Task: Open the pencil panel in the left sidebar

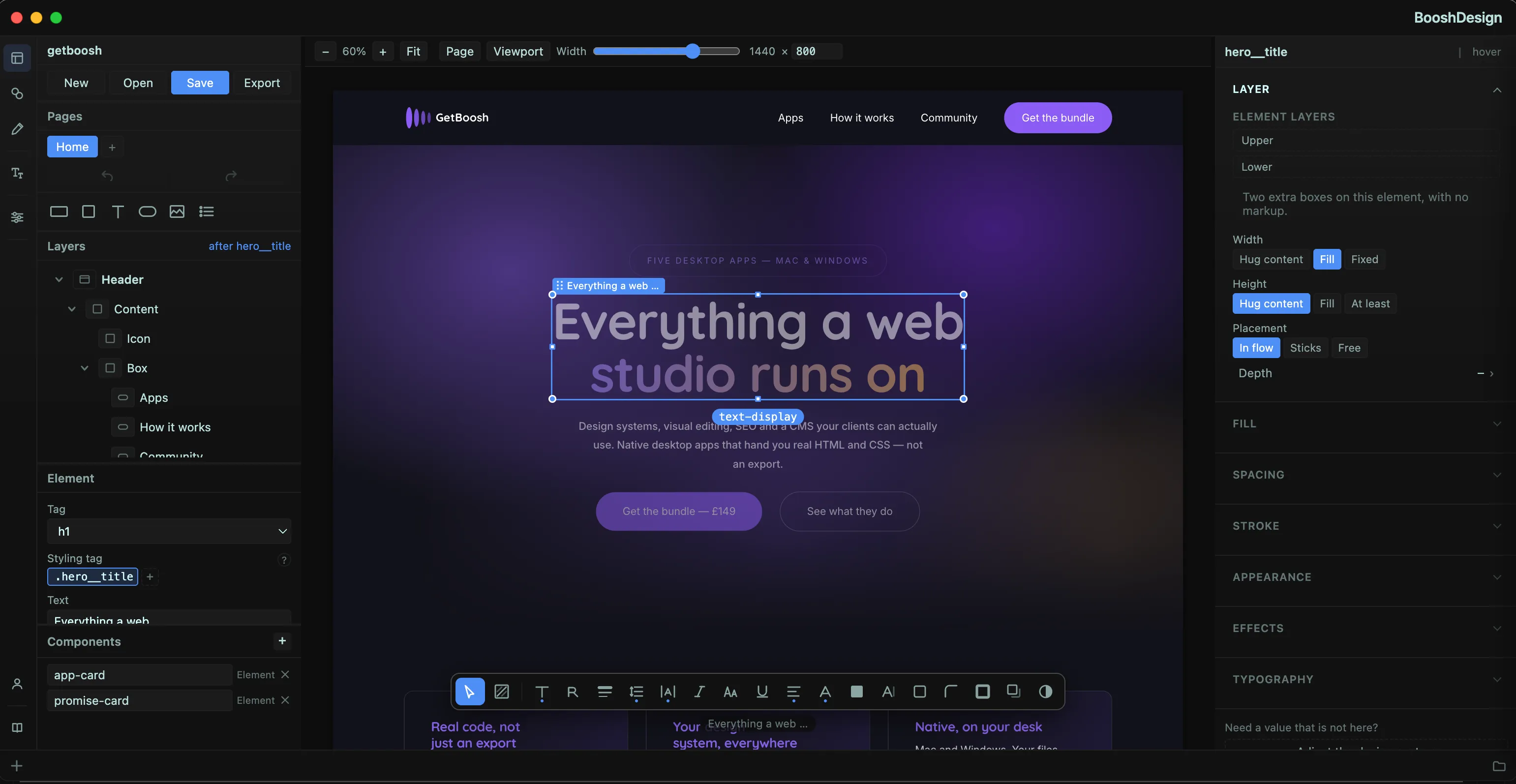Action: pos(17,129)
